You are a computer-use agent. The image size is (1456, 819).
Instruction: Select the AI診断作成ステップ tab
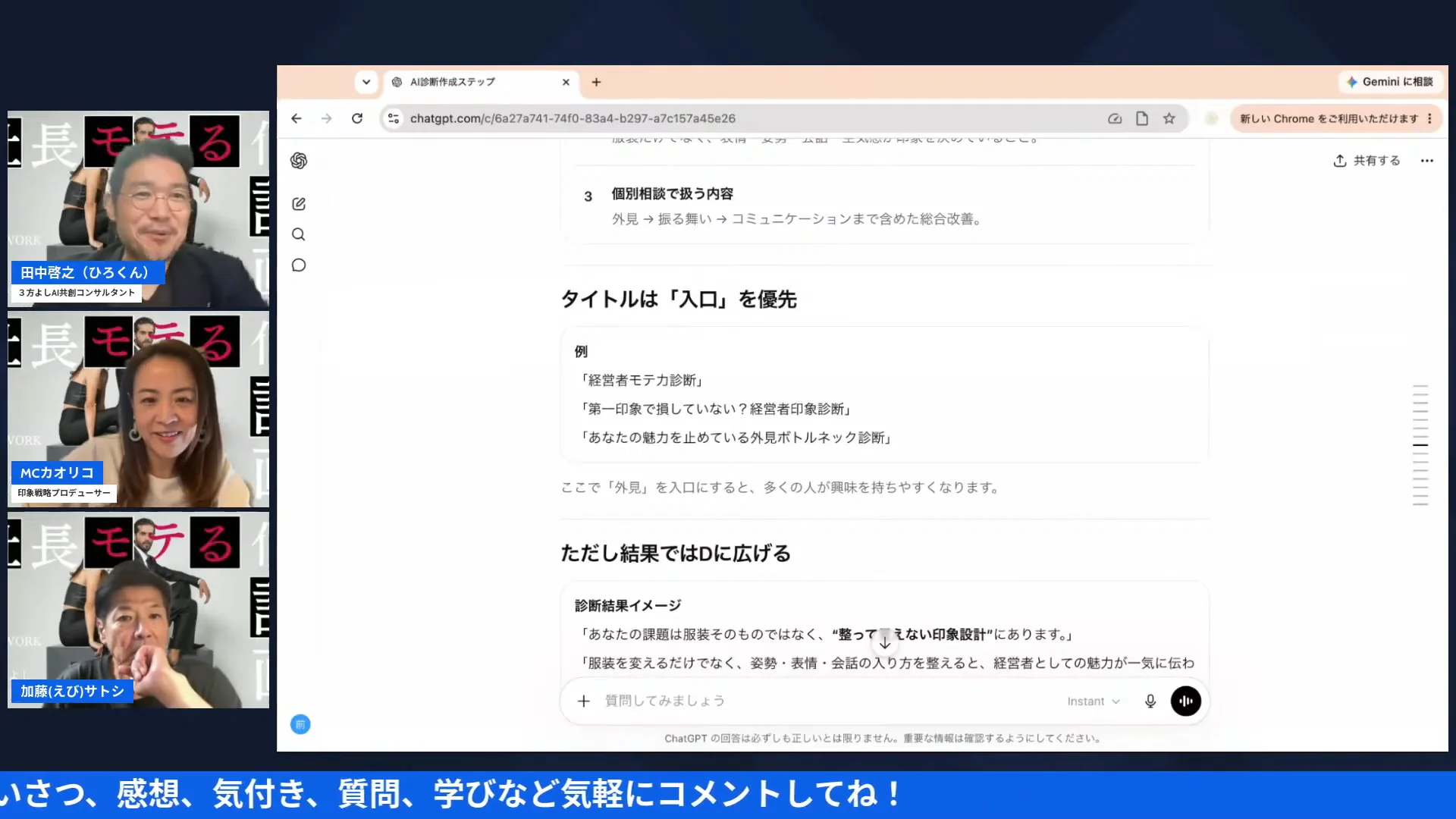click(x=481, y=82)
